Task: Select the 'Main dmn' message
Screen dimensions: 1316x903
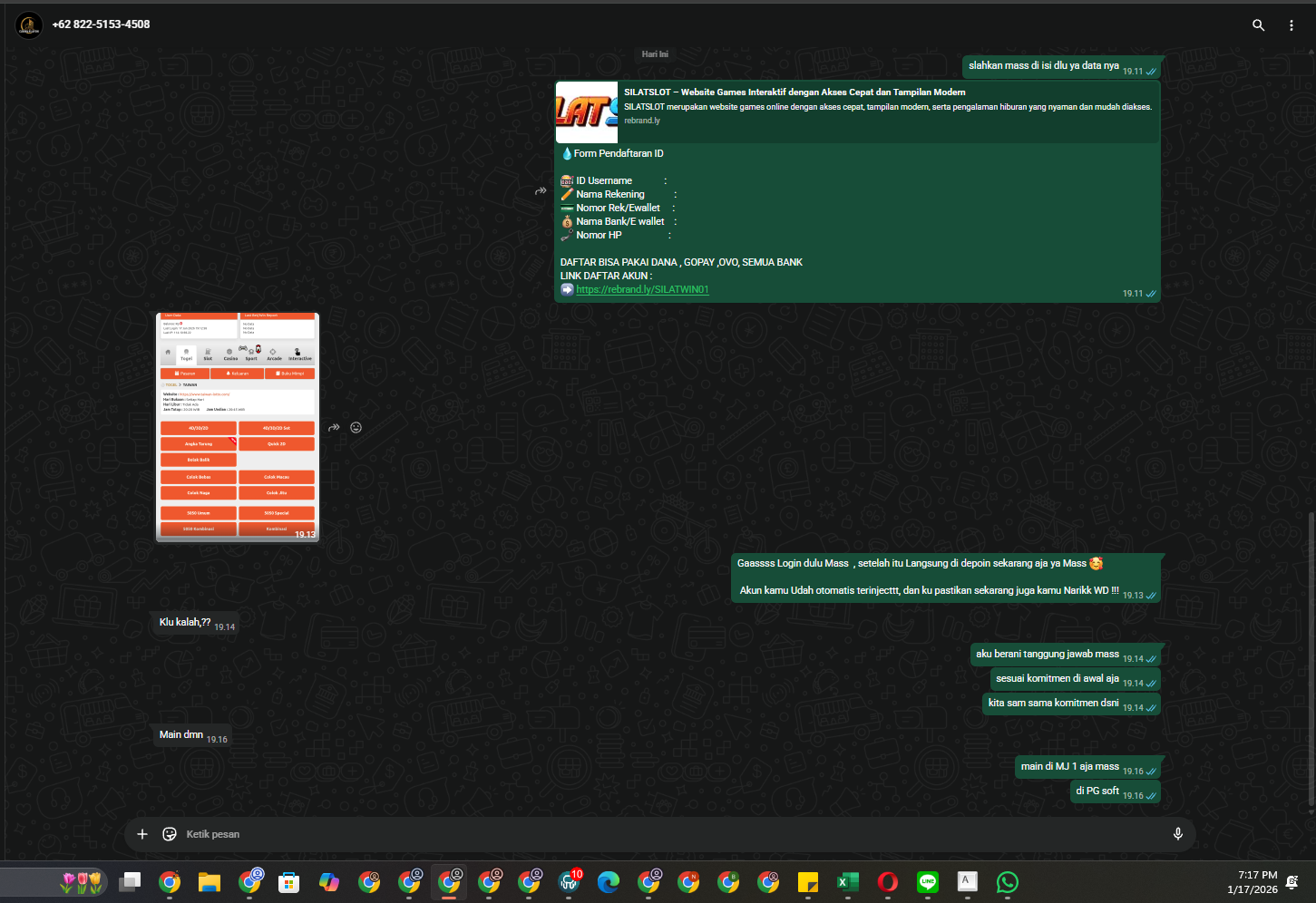Action: (192, 735)
